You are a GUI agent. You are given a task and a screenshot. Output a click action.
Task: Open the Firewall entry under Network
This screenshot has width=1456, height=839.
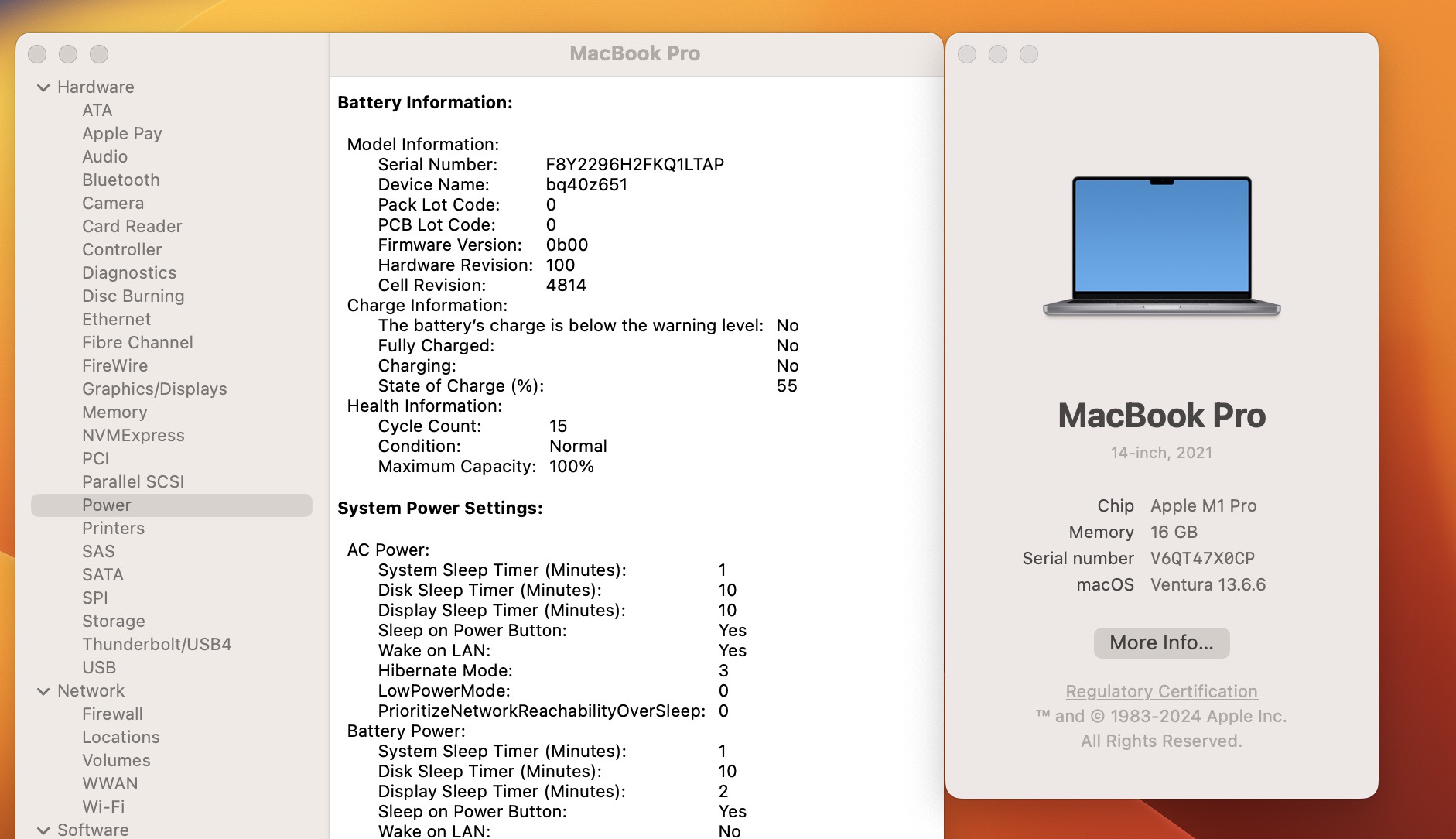pyautogui.click(x=112, y=714)
